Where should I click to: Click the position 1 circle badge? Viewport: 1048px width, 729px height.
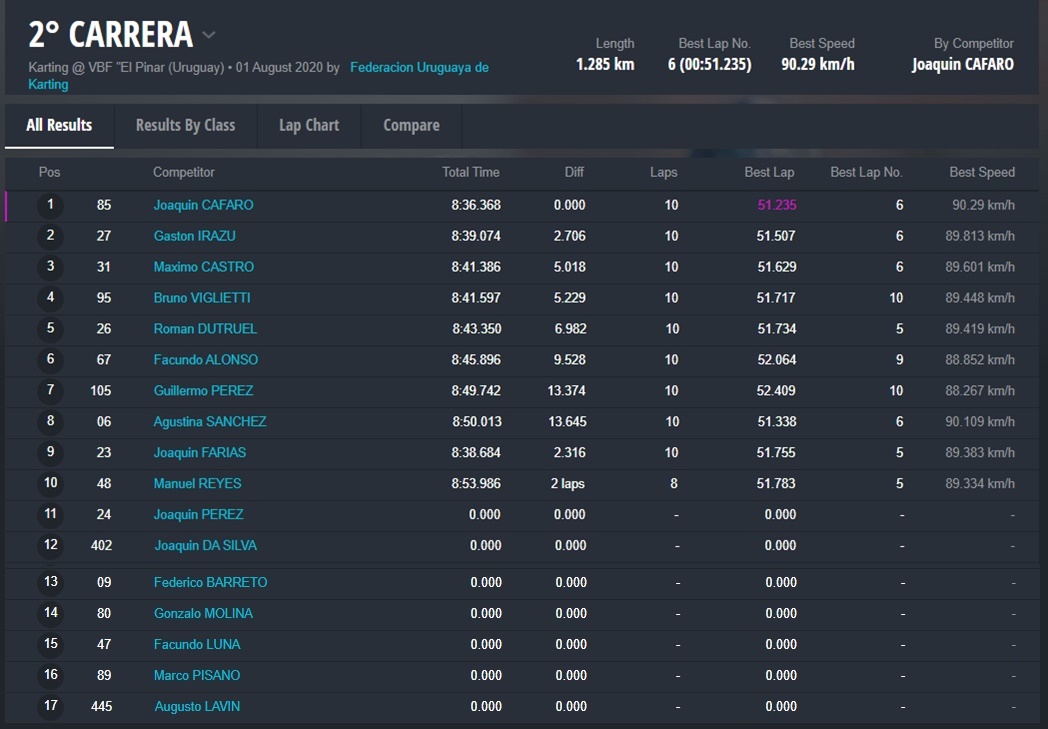point(50,205)
